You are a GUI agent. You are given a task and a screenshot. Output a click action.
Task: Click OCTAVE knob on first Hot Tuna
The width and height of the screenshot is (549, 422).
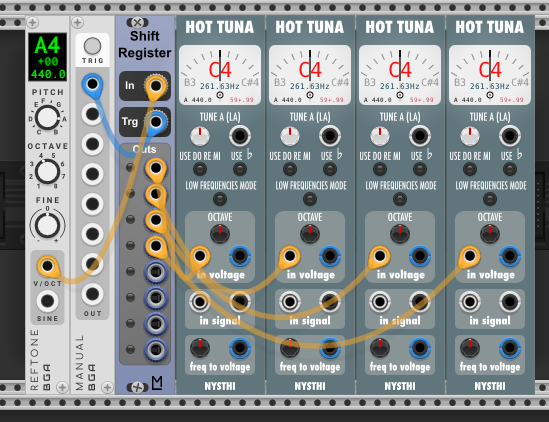(220, 234)
